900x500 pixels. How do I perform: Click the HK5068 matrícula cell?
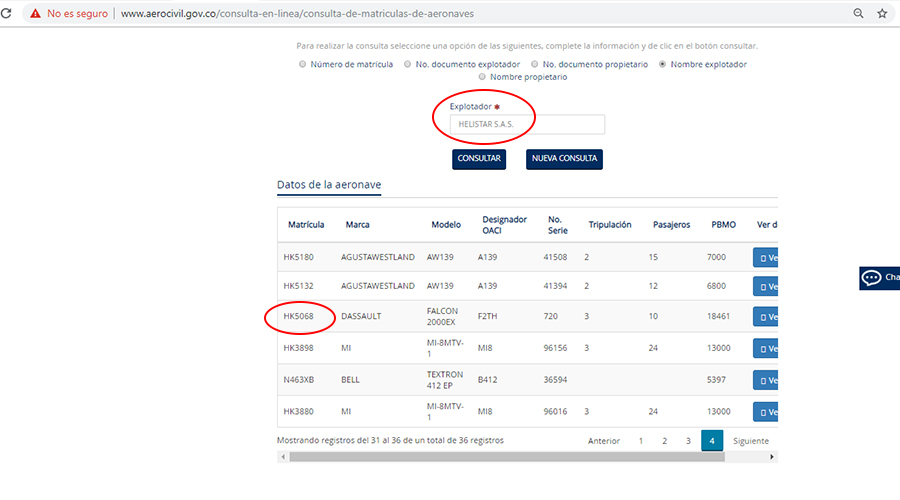pos(298,316)
